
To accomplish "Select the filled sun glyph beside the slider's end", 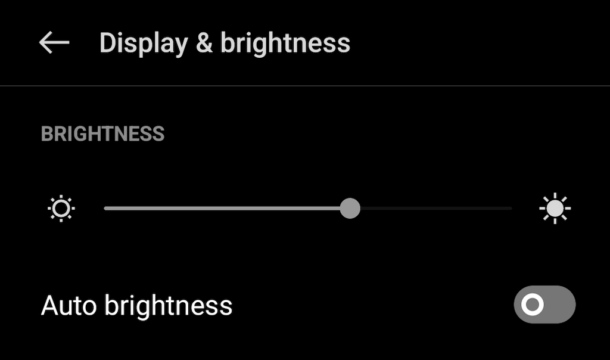I will 555,209.
